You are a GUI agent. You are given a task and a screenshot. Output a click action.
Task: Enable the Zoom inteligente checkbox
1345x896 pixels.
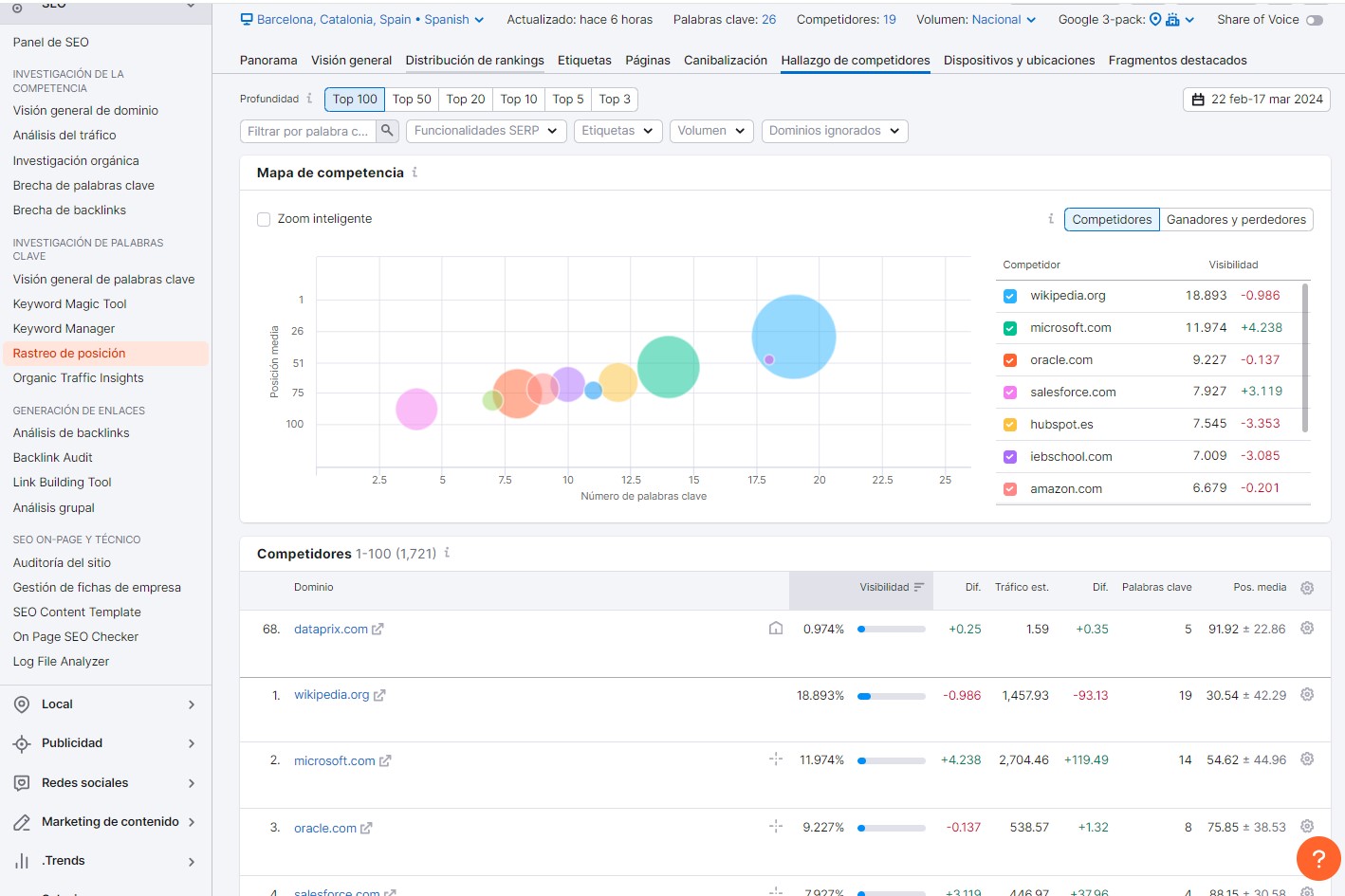click(x=264, y=219)
